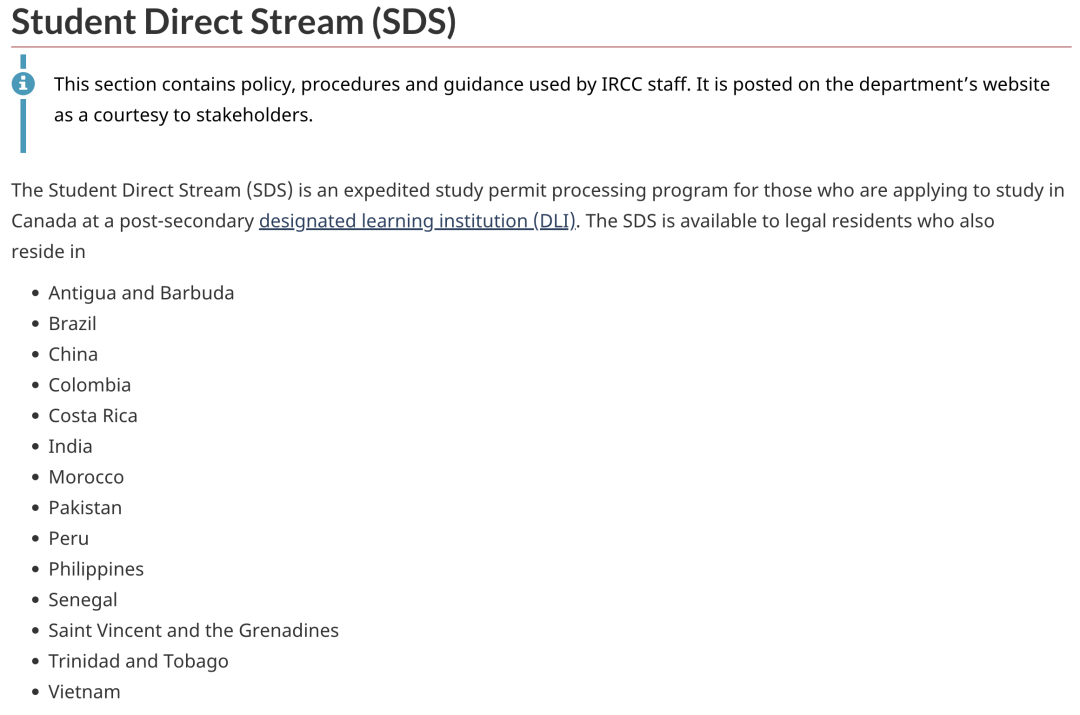Select the Trinidad and Tobago entry
The height and width of the screenshot is (715, 1080).
pyautogui.click(x=138, y=661)
